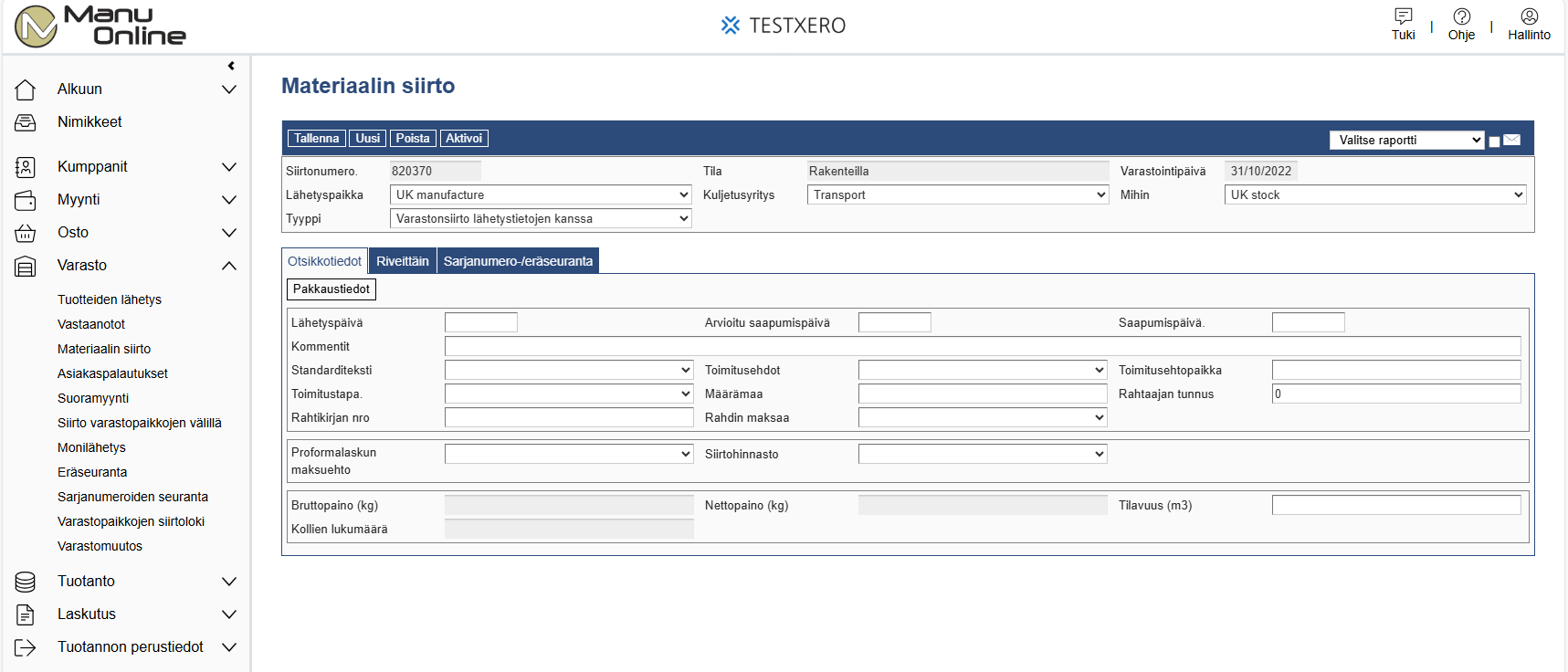Click the TESTXERO company logo

(x=784, y=26)
